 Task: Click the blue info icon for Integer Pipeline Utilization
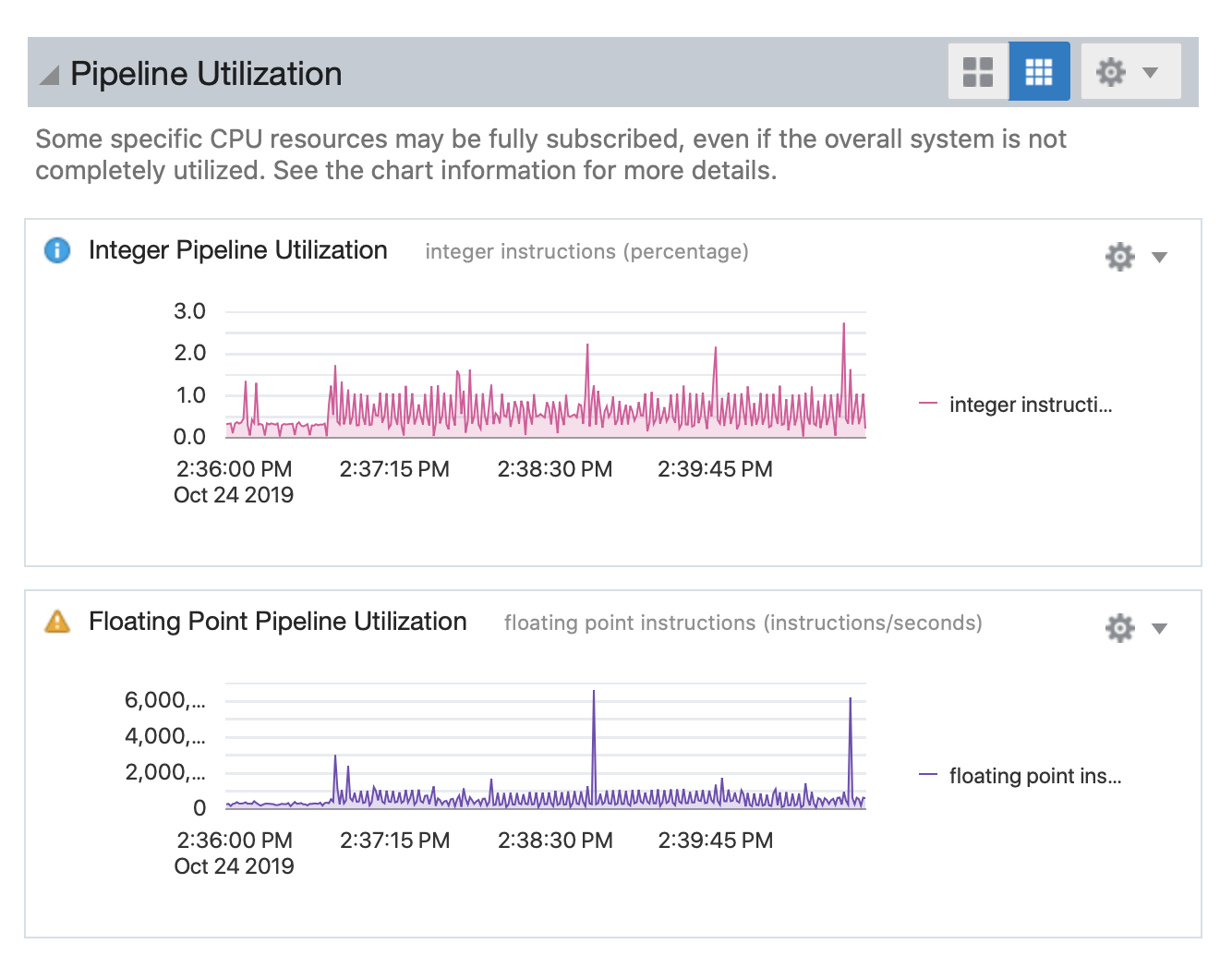pyautogui.click(x=56, y=250)
